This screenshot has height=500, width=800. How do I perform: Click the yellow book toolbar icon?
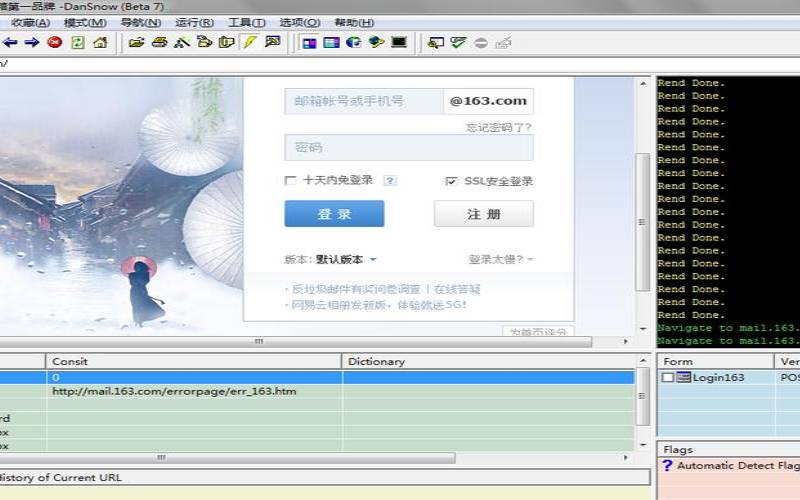click(227, 42)
